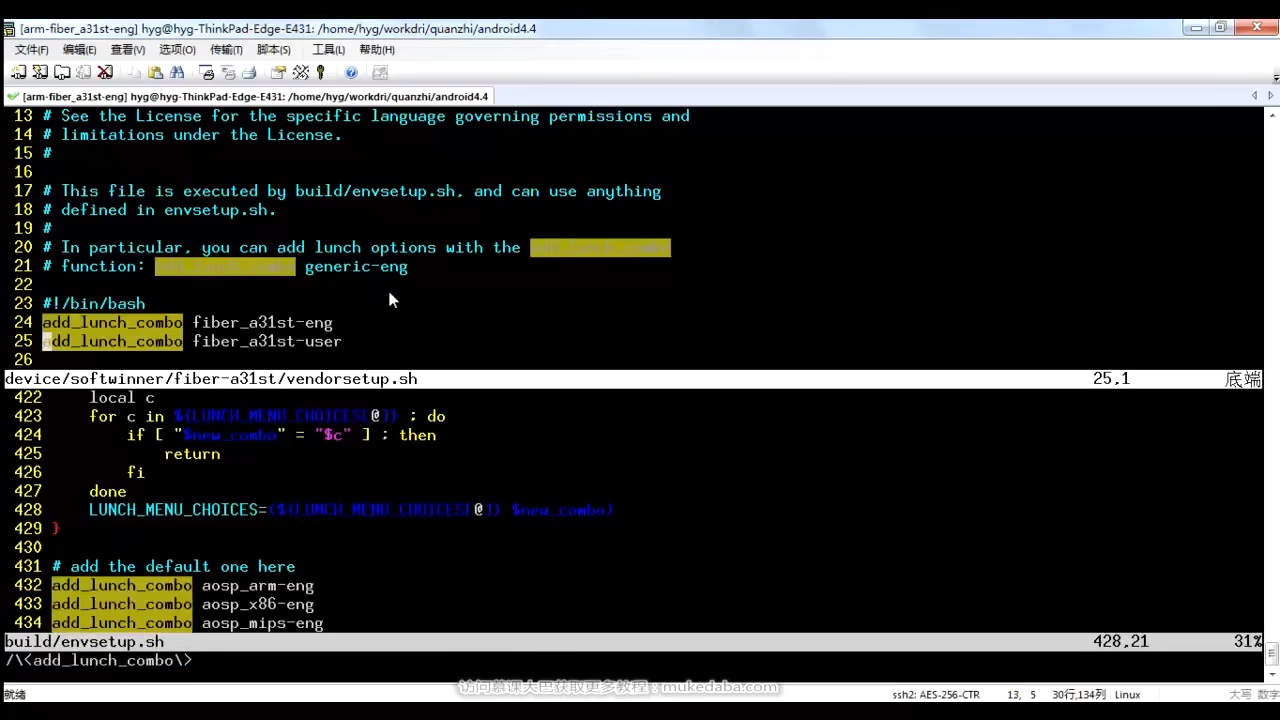Click aosp_arm-eng on line 432
The image size is (1280, 720).
click(x=258, y=586)
